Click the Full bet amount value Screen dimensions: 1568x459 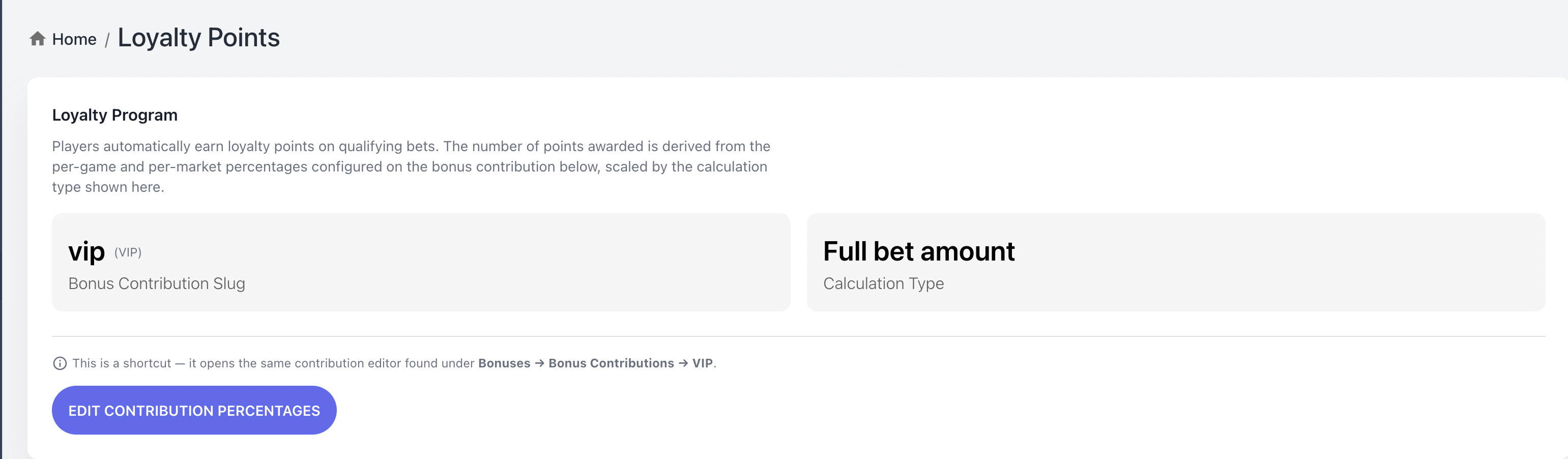[x=918, y=251]
